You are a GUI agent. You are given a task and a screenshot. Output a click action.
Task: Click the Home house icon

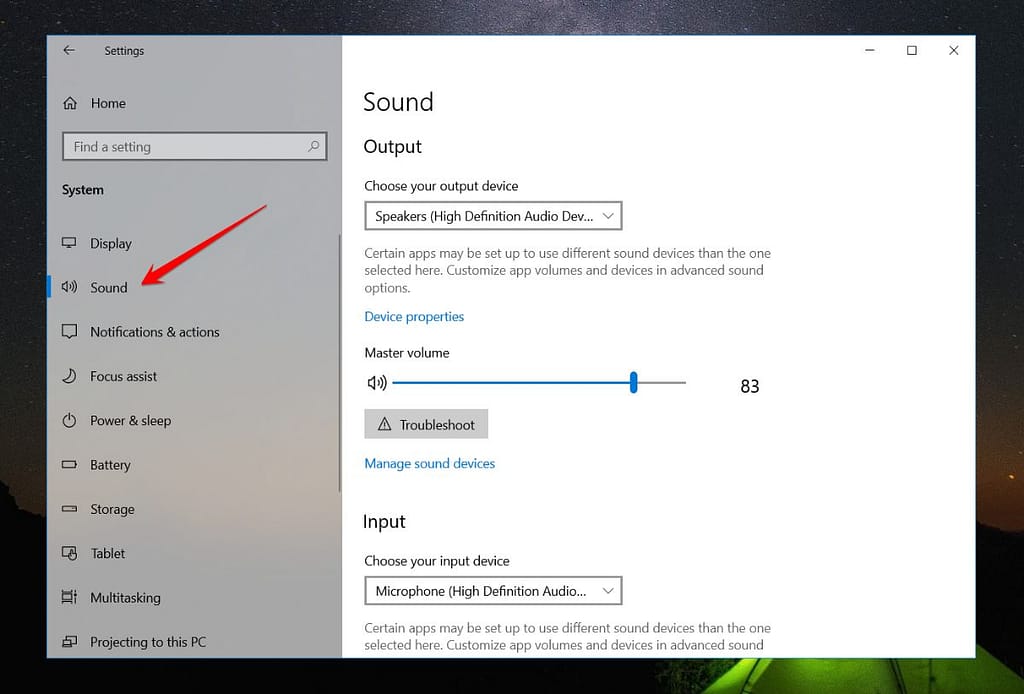coord(70,103)
